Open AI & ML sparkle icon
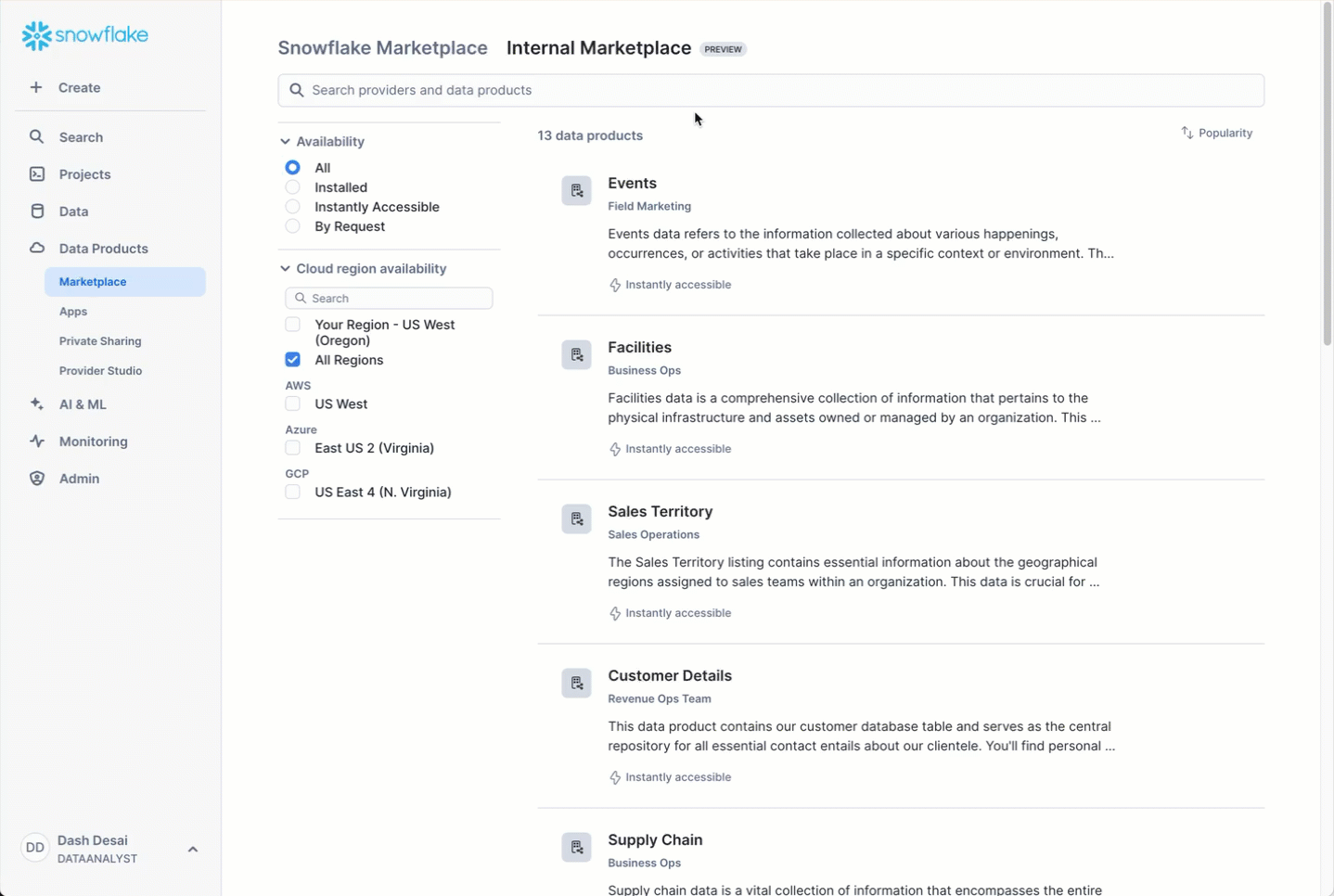The height and width of the screenshot is (896, 1334). [x=36, y=404]
